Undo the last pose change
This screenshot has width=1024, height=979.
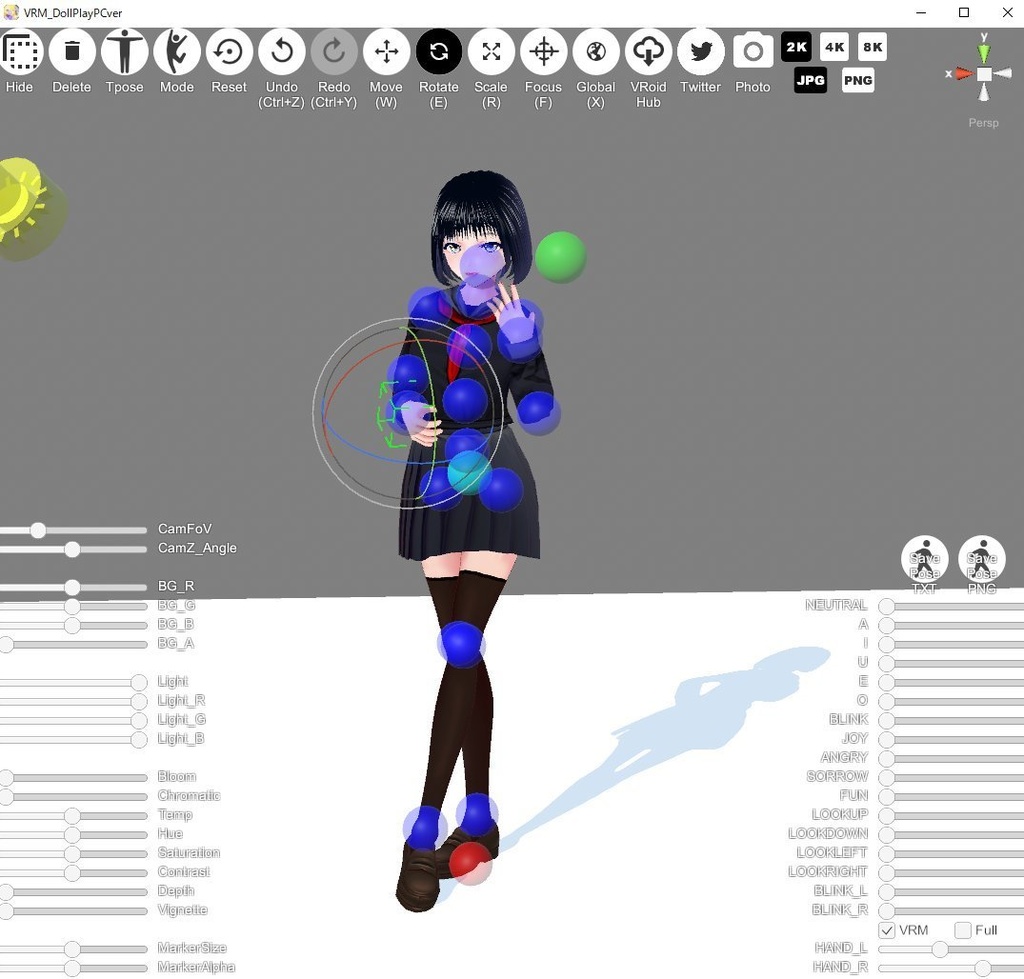point(281,50)
